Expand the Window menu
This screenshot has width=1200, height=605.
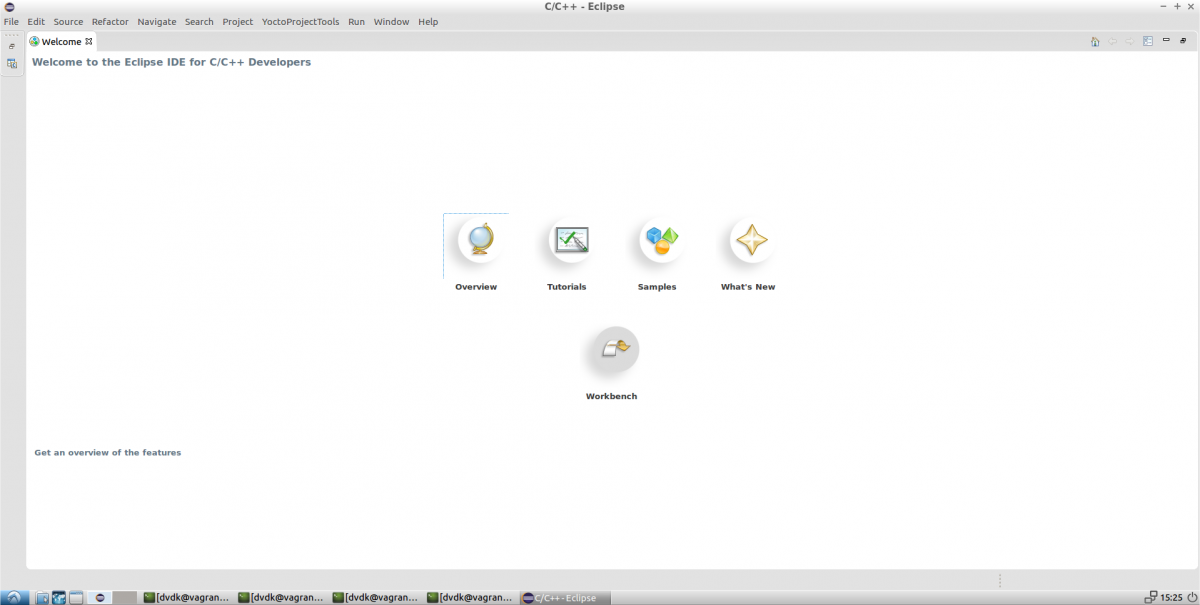click(x=391, y=21)
